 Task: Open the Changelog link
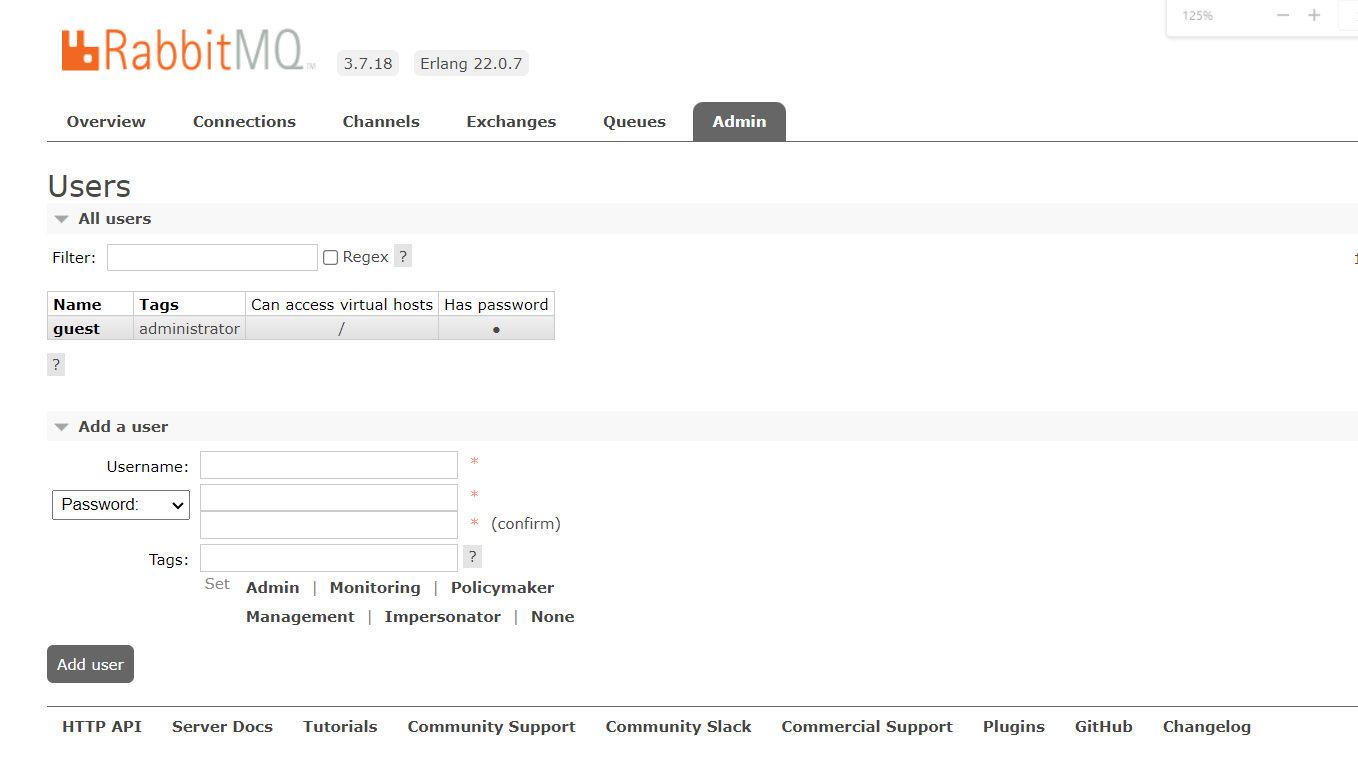(1207, 727)
